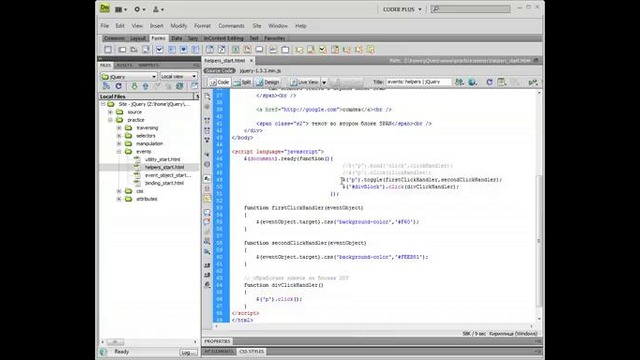Image resolution: width=640 pixels, height=360 pixels.
Task: Open the CODER PLUS workspace switcher
Action: coord(402,9)
